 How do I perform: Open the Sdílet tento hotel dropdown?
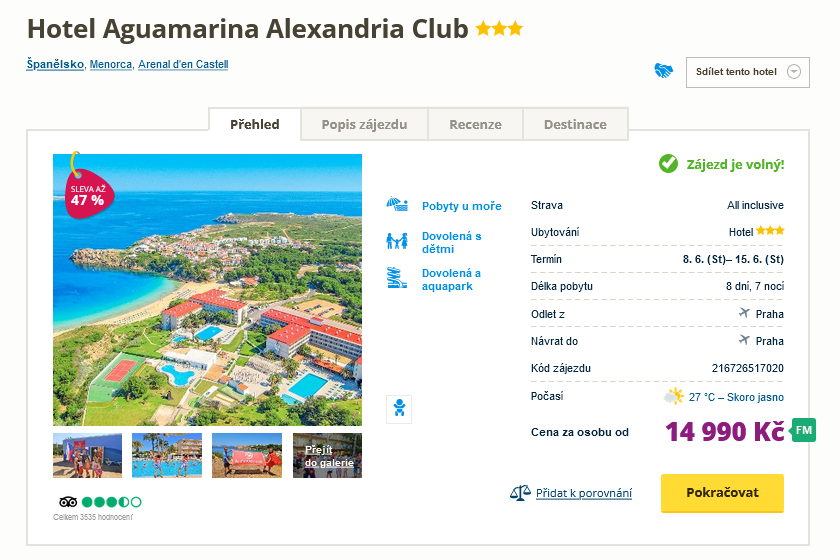pyautogui.click(x=747, y=72)
